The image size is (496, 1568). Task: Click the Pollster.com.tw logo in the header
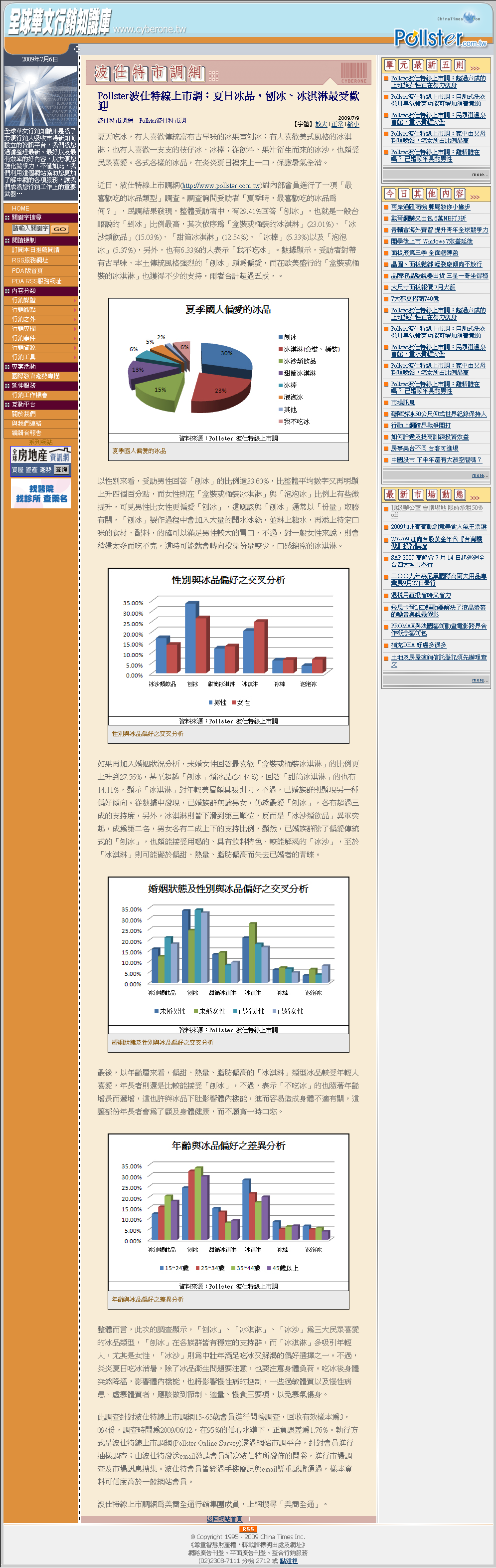(441, 38)
